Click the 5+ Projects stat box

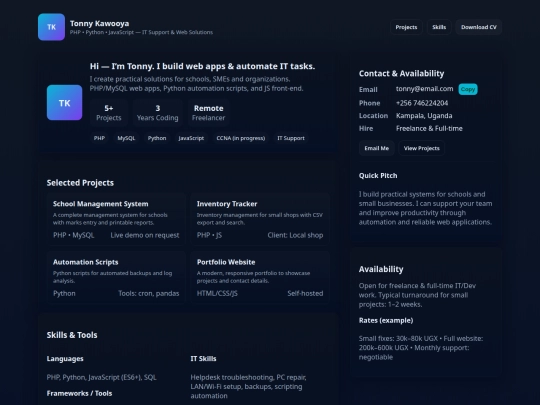tap(109, 113)
